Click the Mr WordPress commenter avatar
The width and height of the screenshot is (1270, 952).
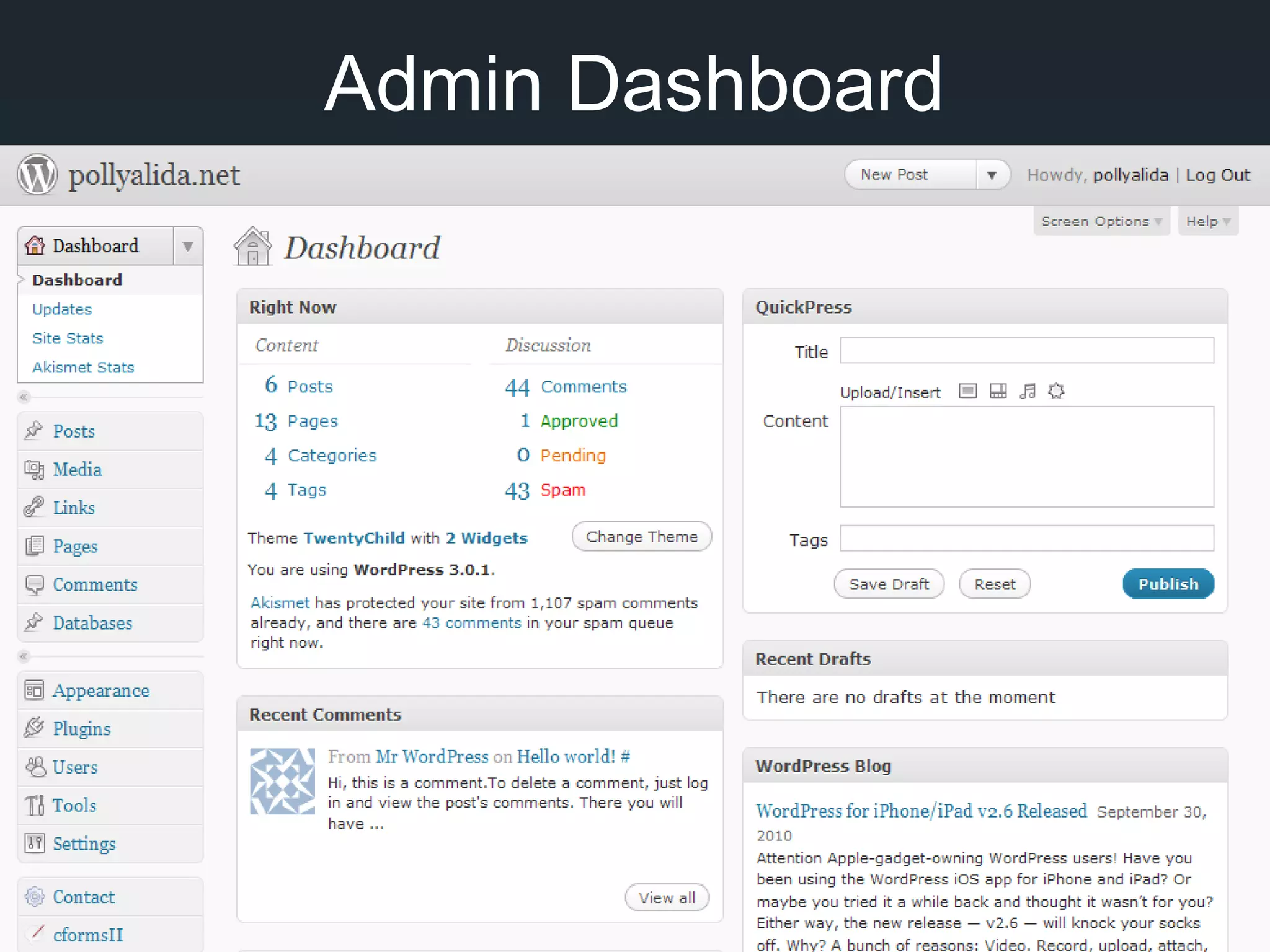(x=282, y=781)
